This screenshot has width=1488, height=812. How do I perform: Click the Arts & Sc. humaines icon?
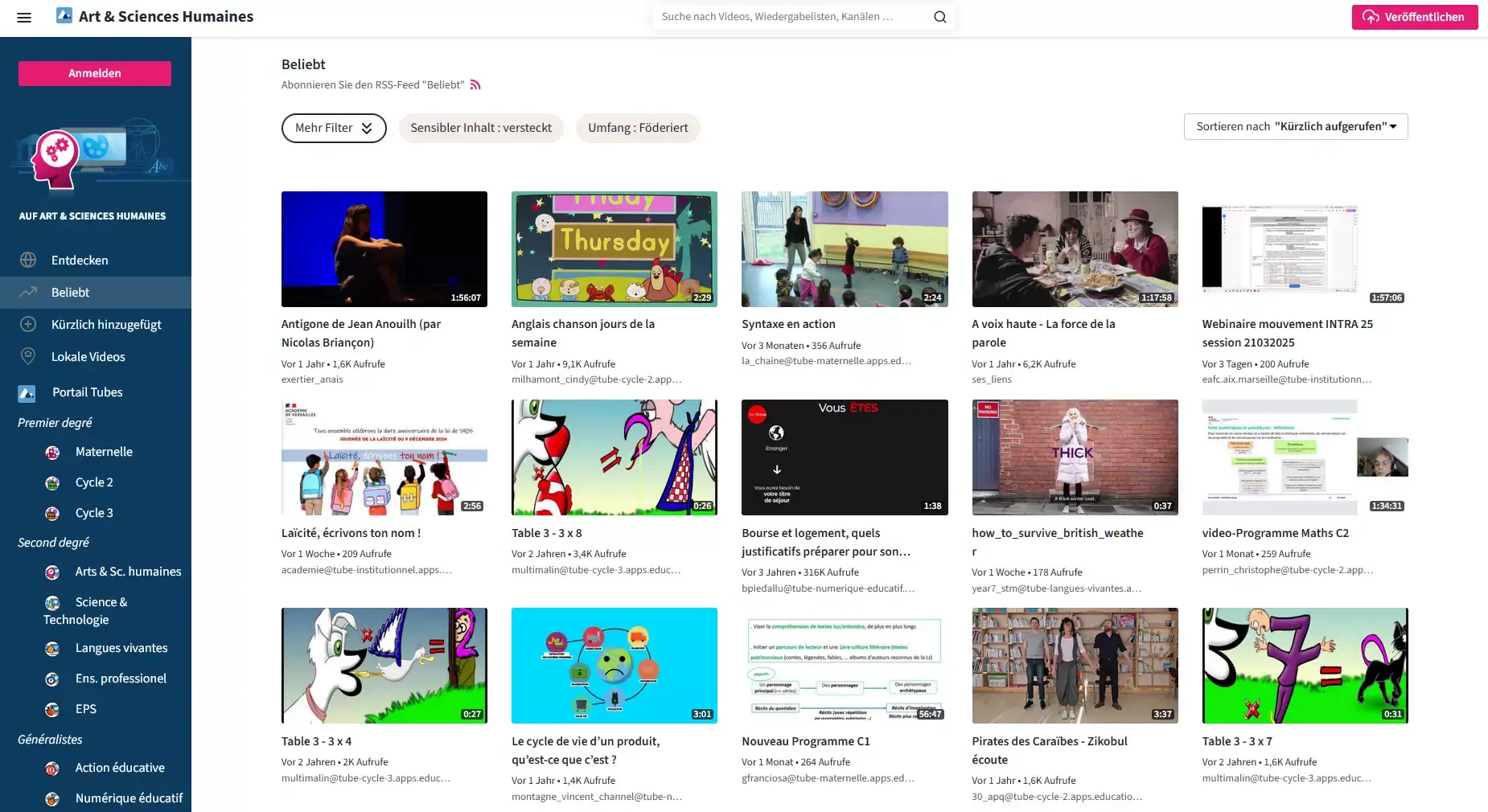click(52, 572)
